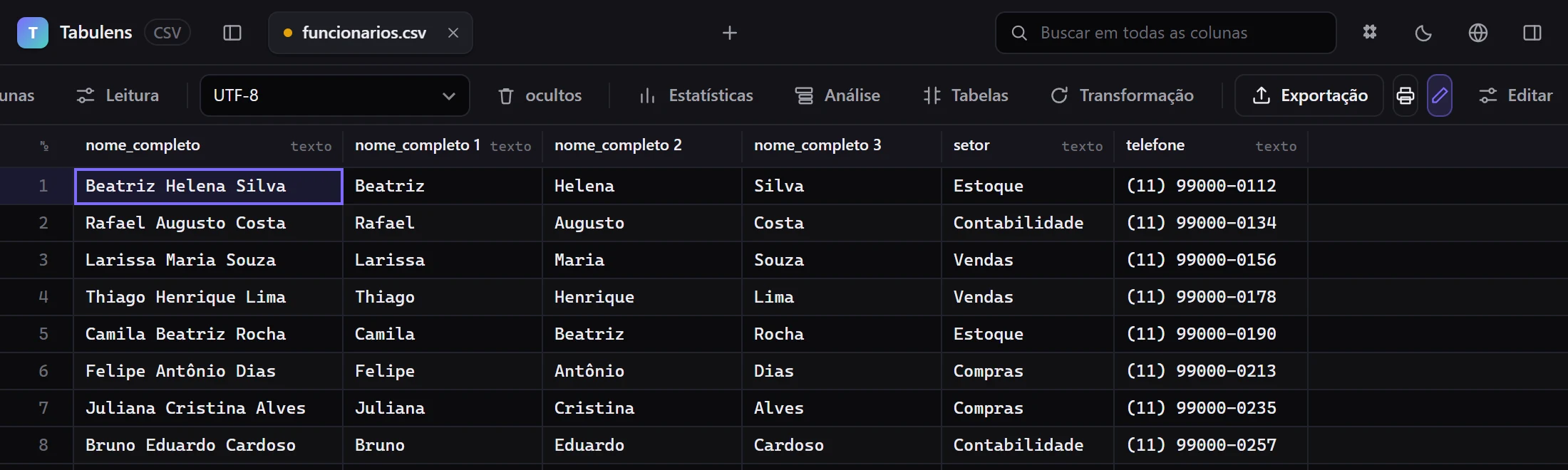The height and width of the screenshot is (470, 1568).
Task: Add a new tab with plus icon
Action: (x=730, y=33)
